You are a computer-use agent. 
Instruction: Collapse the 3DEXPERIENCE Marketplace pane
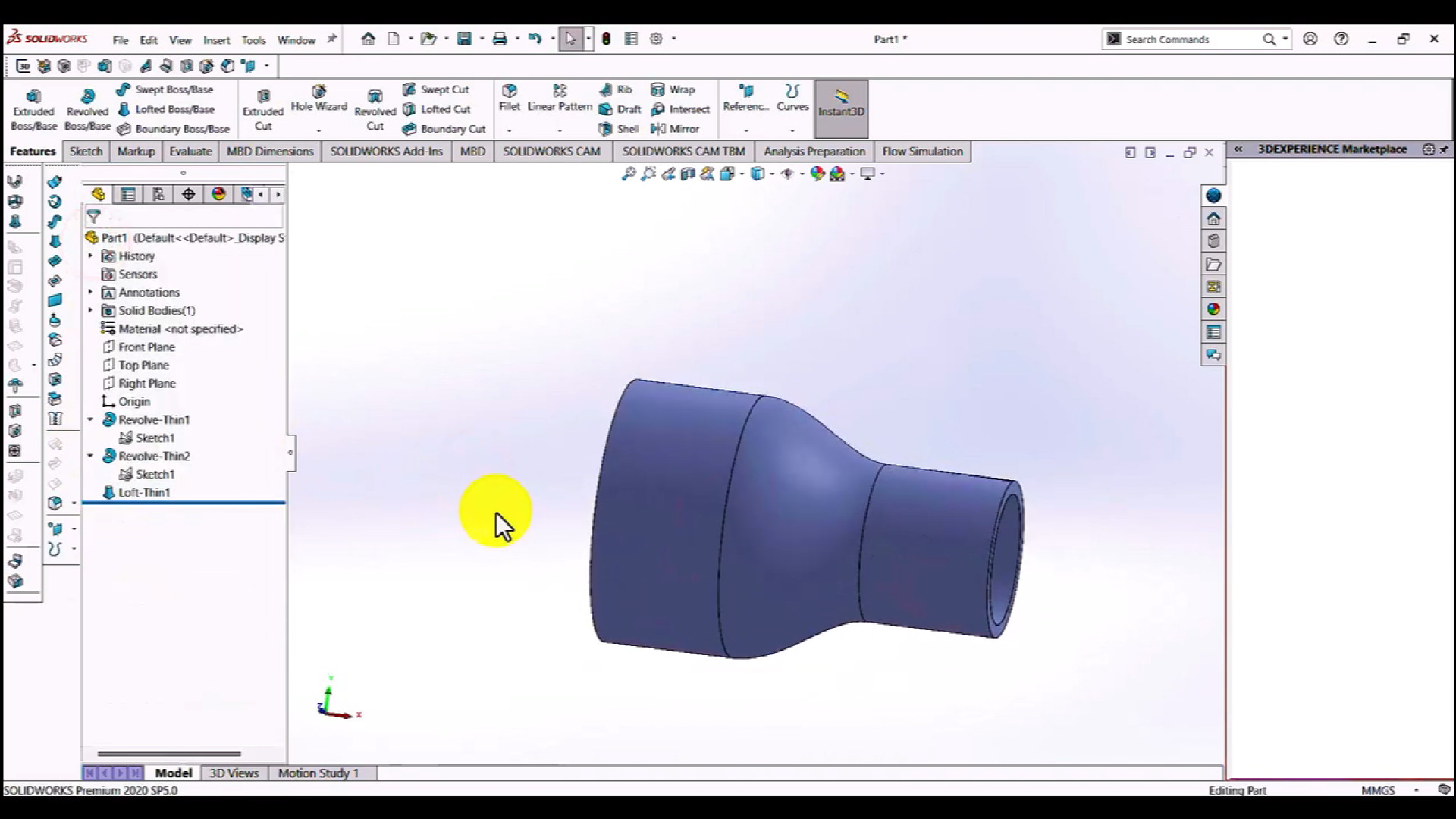coord(1238,149)
